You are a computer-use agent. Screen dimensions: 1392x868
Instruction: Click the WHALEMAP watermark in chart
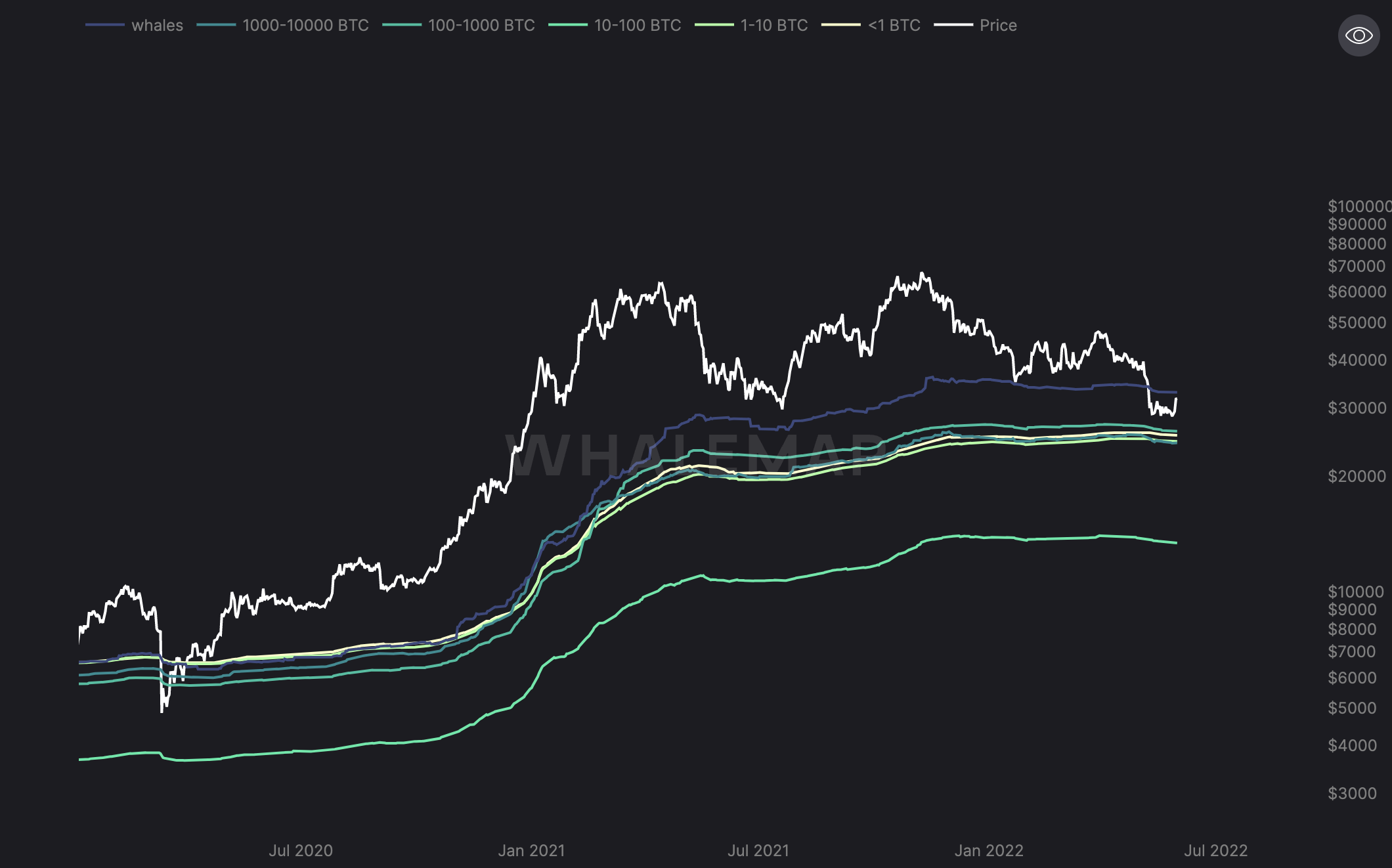pos(696,455)
